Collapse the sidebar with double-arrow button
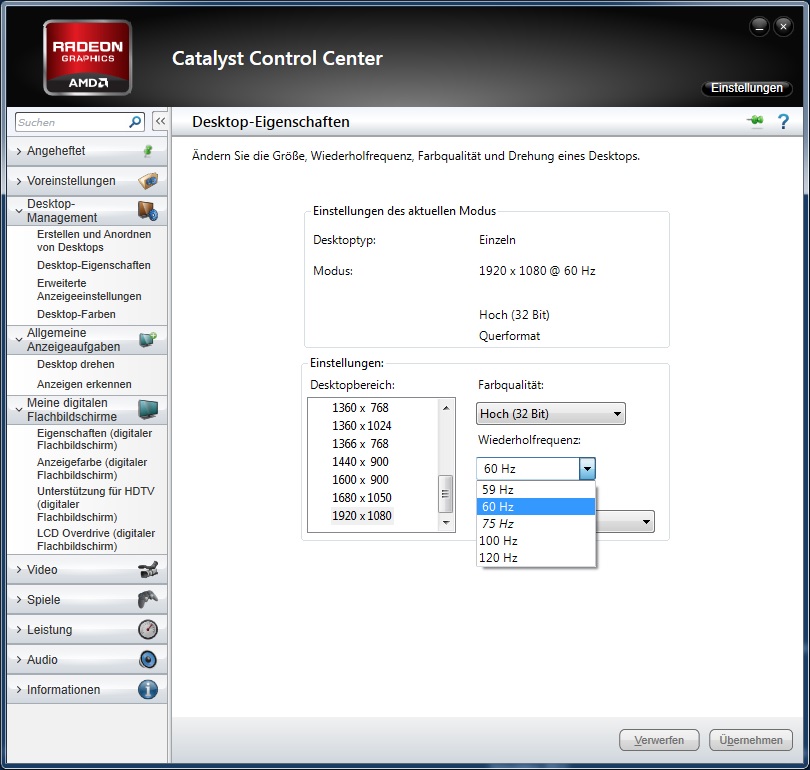The image size is (810, 770). [160, 122]
